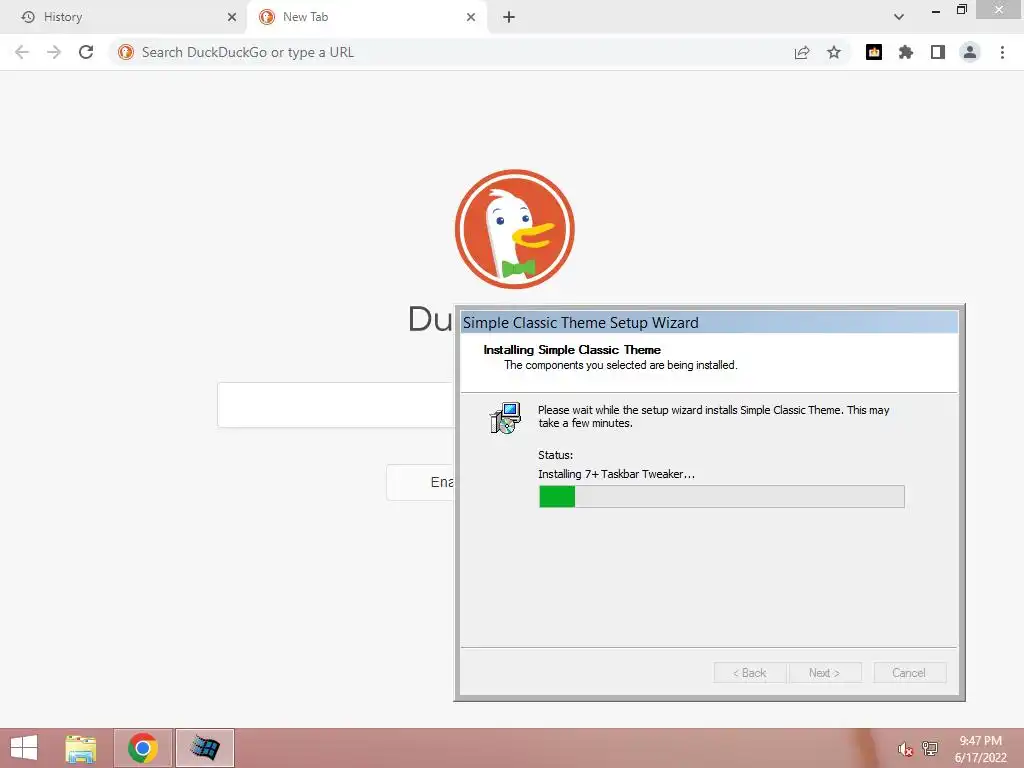The image size is (1024, 768).
Task: Click the browser forward arrow
Action: pos(54,52)
